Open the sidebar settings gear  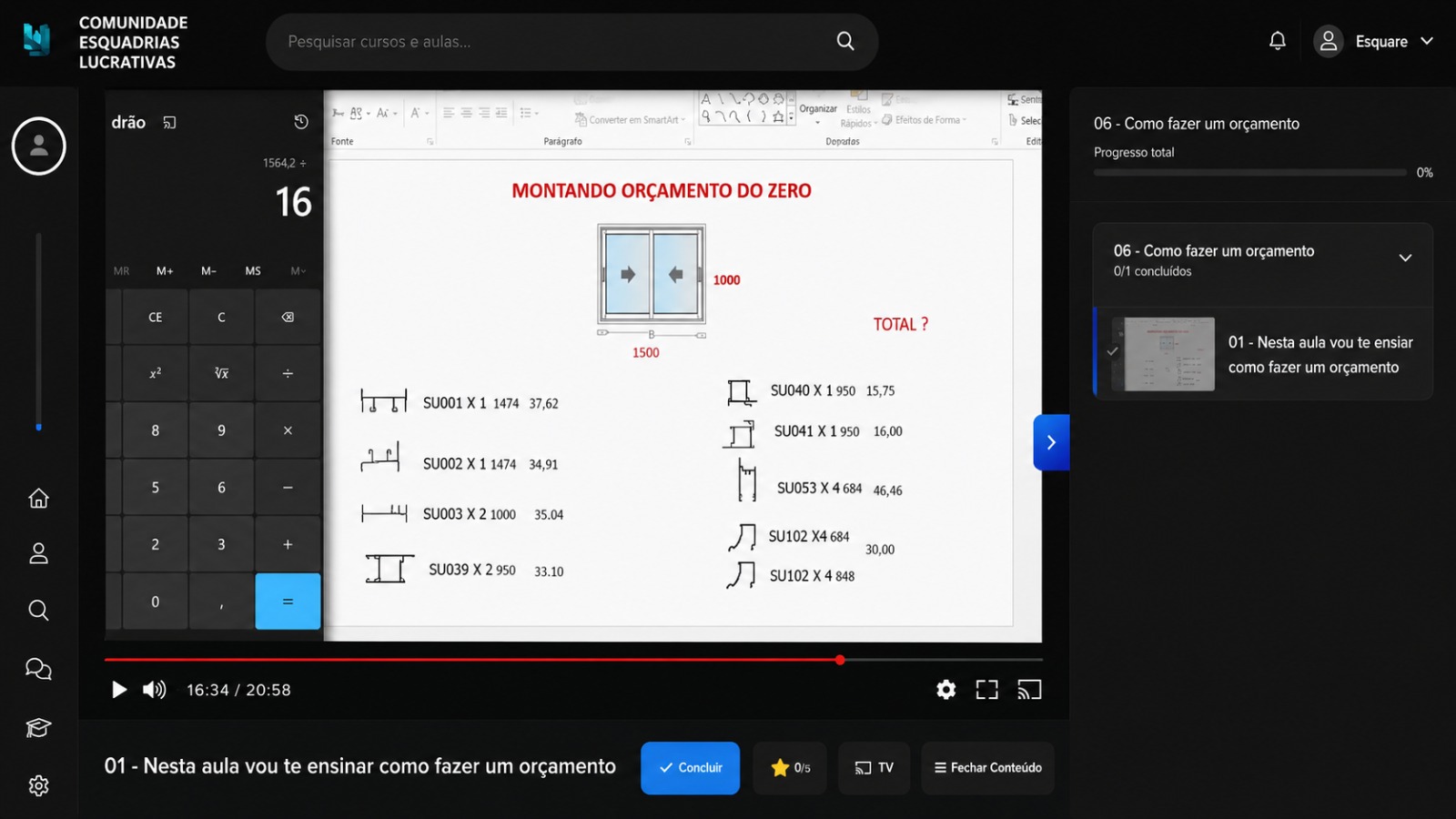point(38,785)
